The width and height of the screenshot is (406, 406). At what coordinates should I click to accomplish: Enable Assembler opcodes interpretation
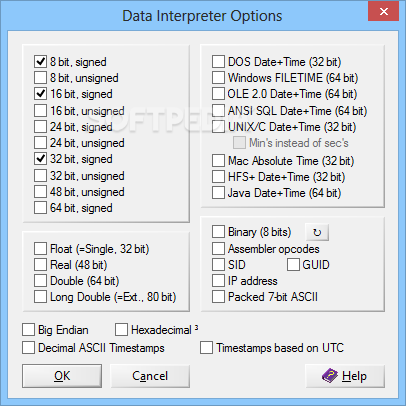(x=218, y=249)
